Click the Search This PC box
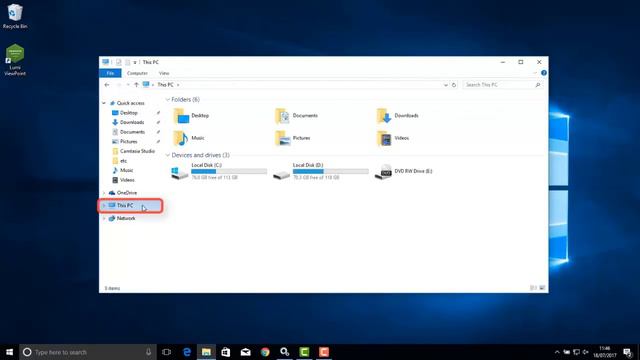Screen dimensions: 640x360 click(503, 85)
